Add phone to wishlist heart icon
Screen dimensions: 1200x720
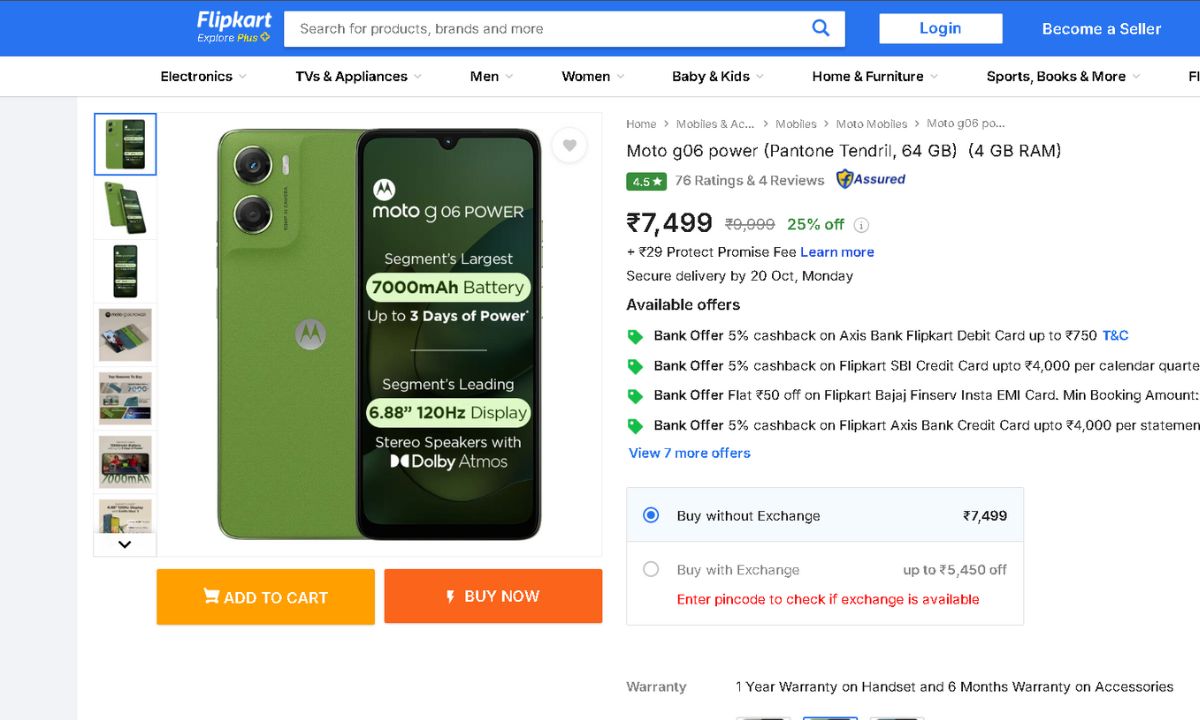569,146
